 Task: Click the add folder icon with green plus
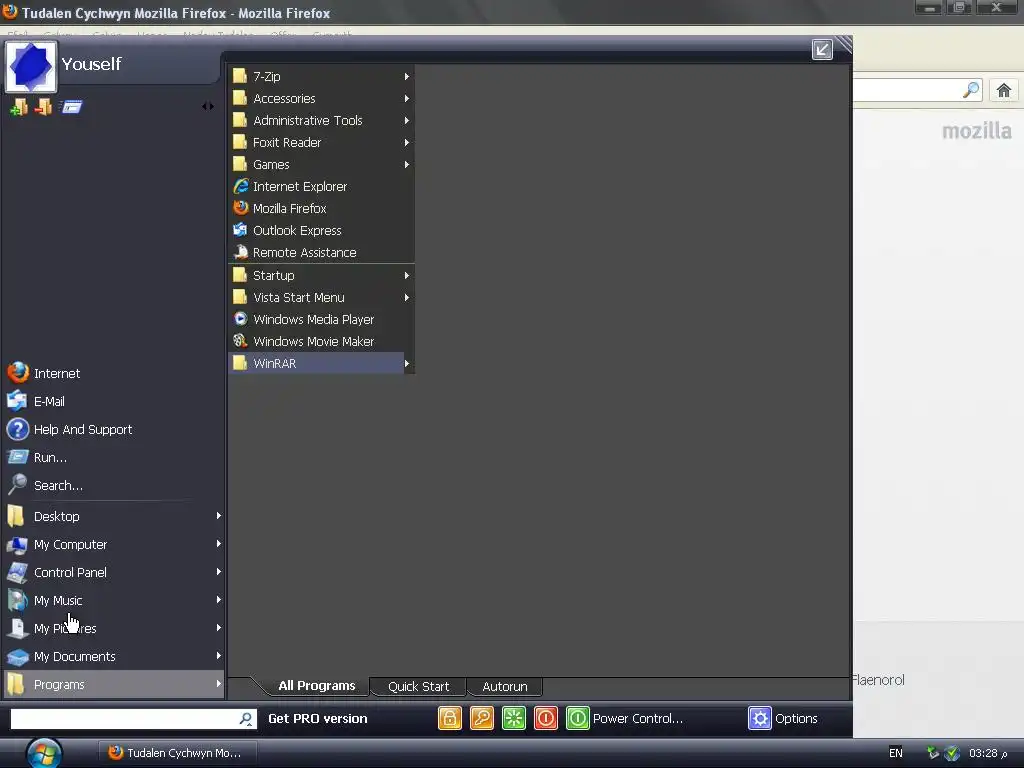click(19, 106)
